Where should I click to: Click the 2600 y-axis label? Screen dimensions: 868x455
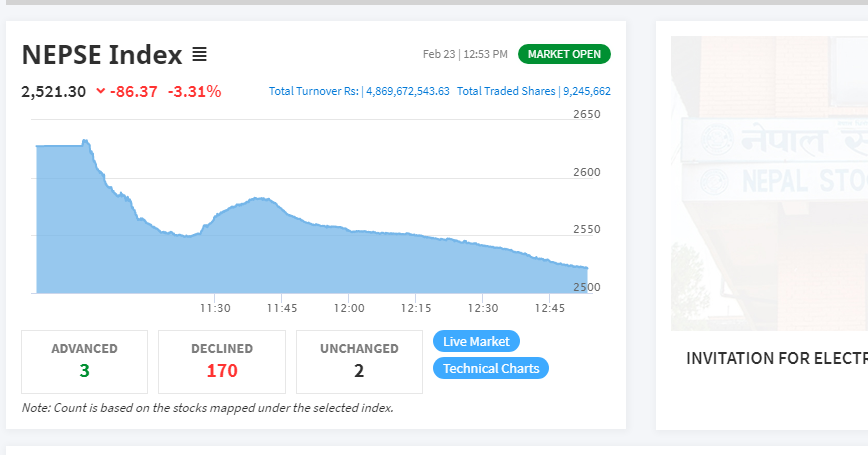tap(587, 172)
